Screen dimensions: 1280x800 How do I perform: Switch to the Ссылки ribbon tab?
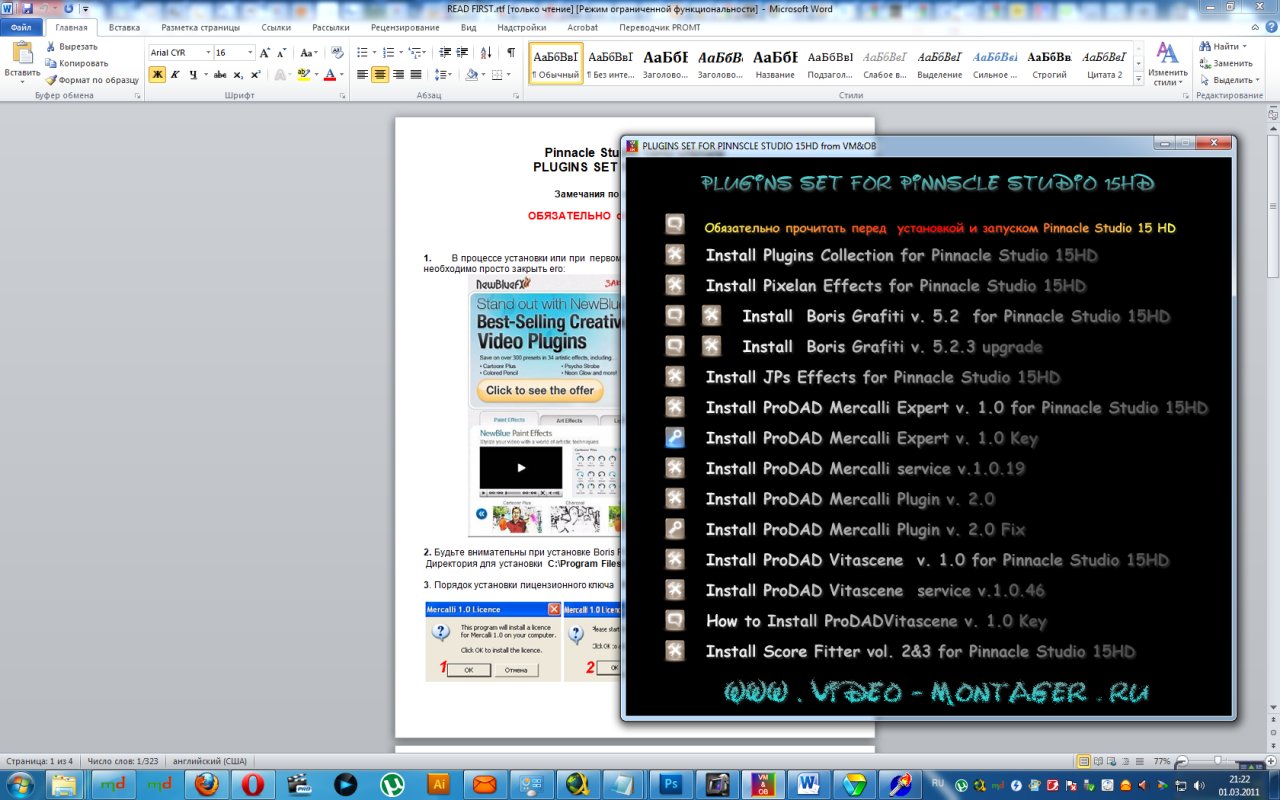point(276,28)
